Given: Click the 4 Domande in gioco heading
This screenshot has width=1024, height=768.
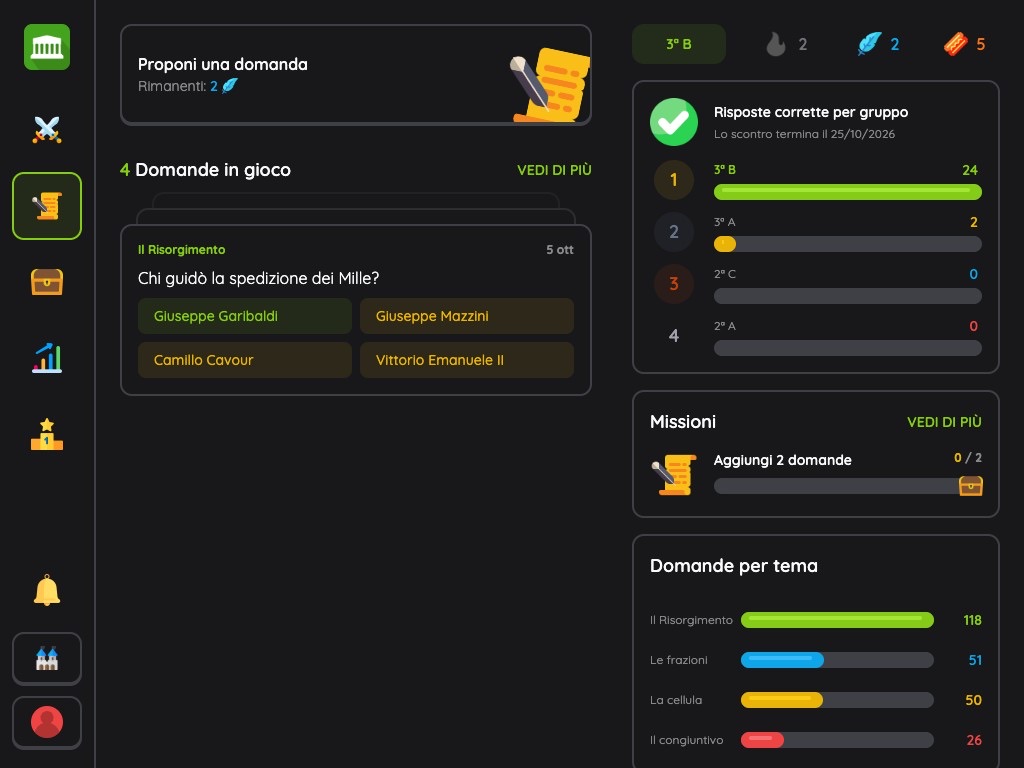Looking at the screenshot, I should click(x=206, y=170).
